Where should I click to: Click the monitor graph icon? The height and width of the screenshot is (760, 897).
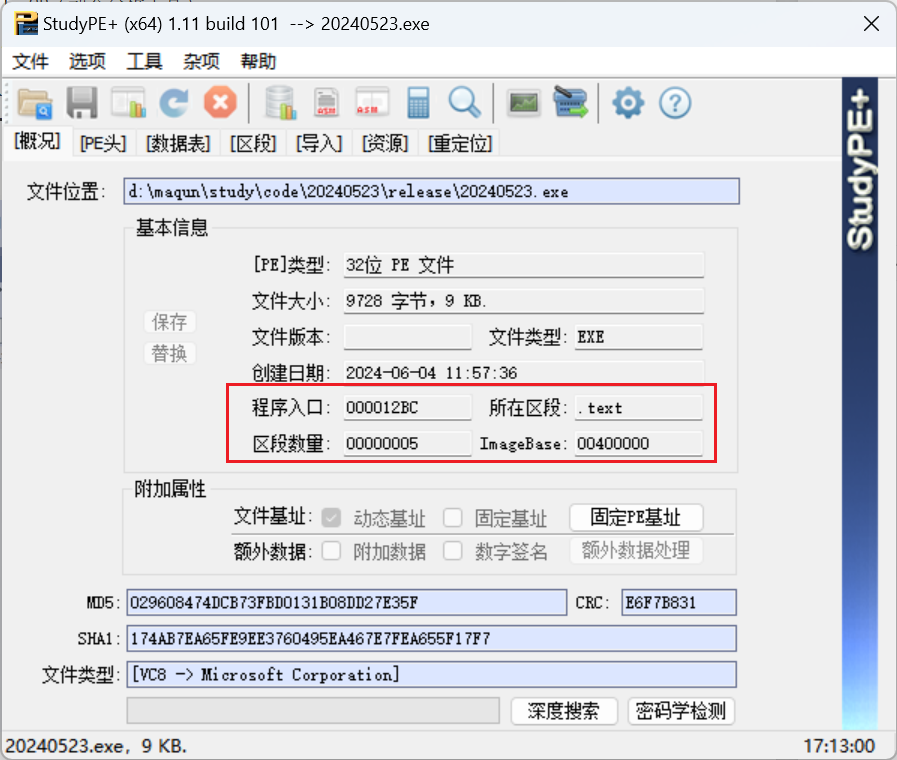(x=524, y=104)
